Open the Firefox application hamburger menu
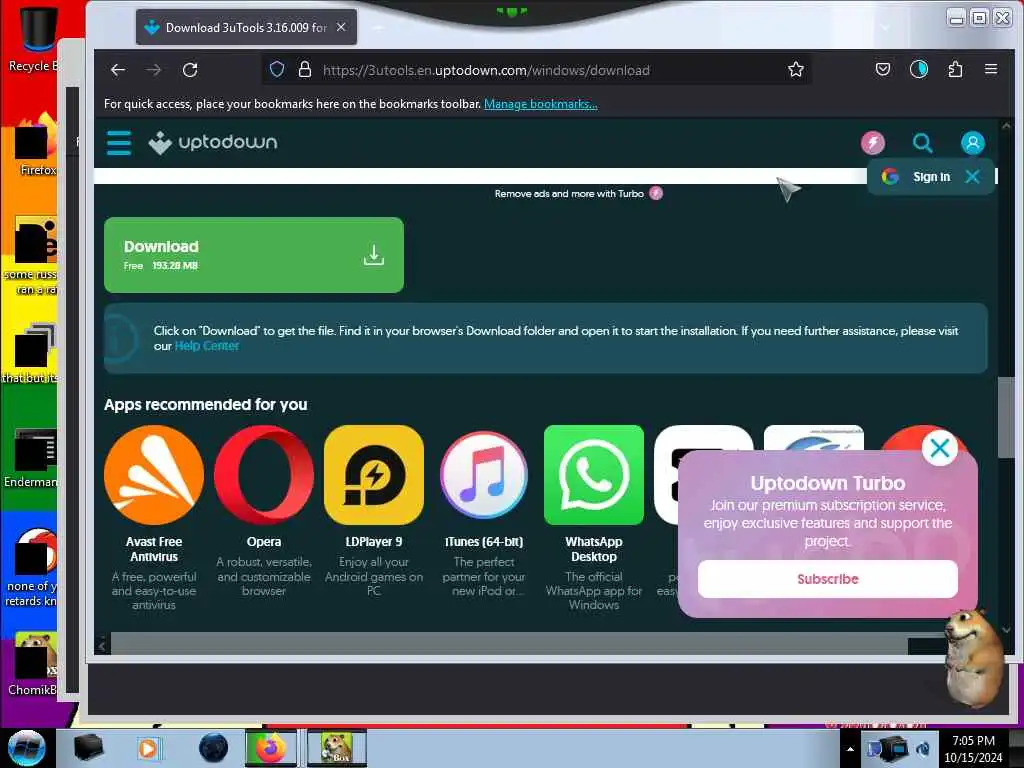The width and height of the screenshot is (1024, 768). click(x=991, y=69)
